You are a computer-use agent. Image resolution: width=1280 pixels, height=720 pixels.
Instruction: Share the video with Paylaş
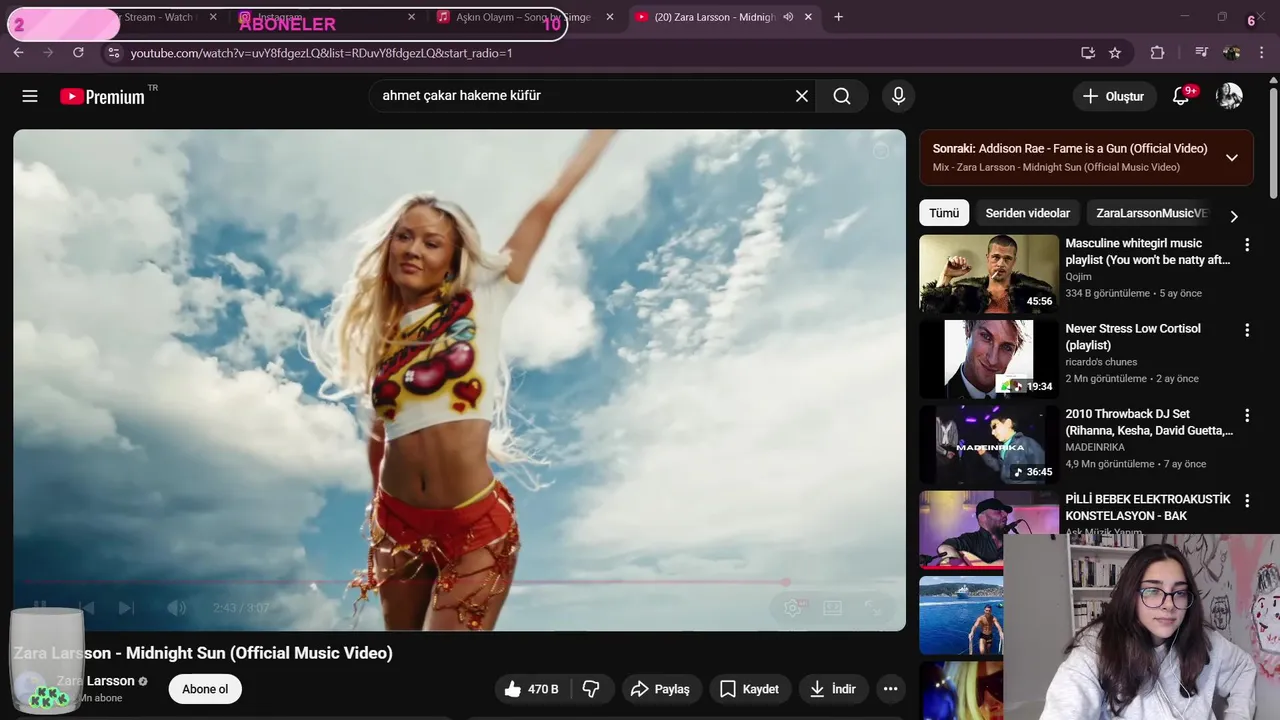[x=660, y=689]
